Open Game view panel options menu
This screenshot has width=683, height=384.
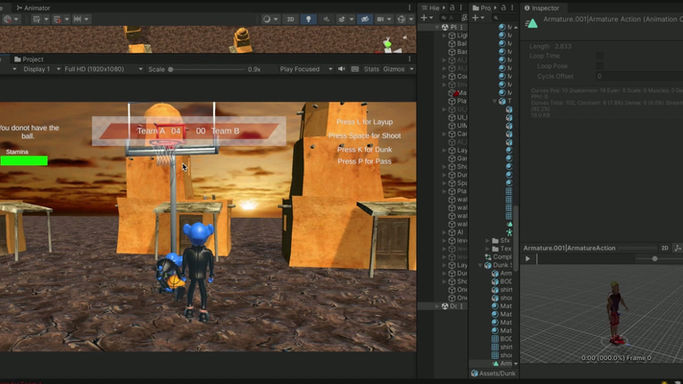tap(409, 59)
